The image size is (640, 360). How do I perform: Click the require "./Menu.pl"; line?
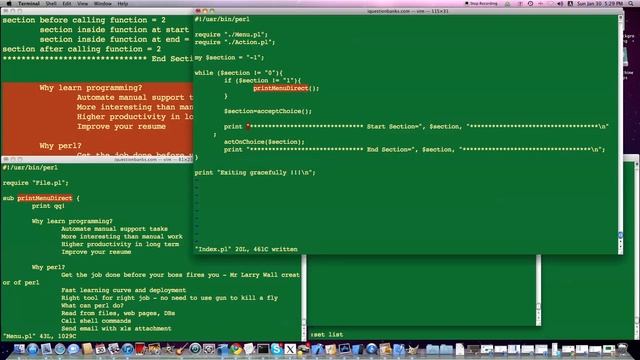click(231, 35)
